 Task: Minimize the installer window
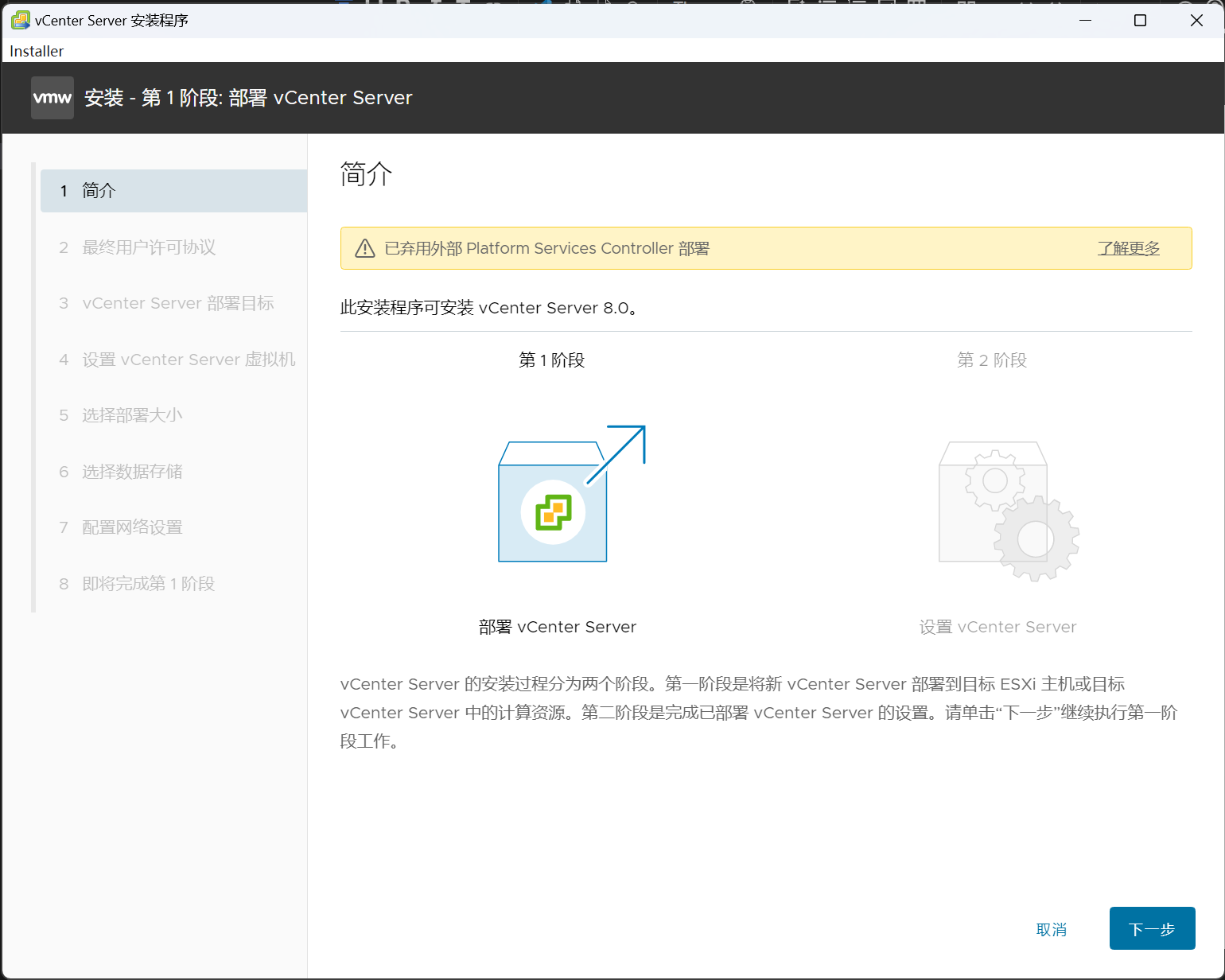tap(1085, 20)
